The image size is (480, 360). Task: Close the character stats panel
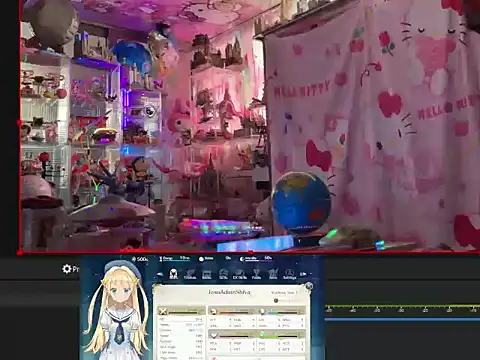309,286
